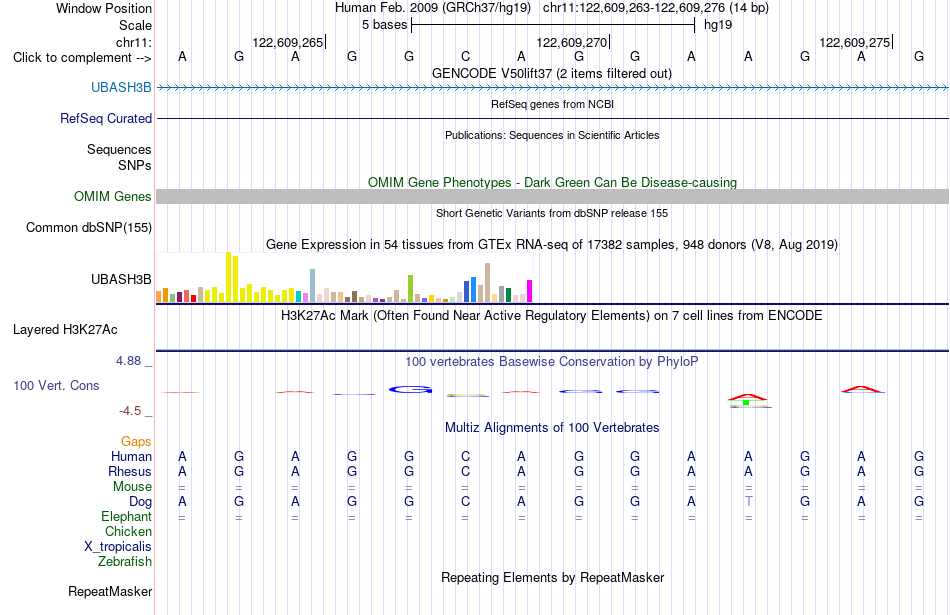
Task: Click the chr11: ruler label
Action: coord(133,42)
